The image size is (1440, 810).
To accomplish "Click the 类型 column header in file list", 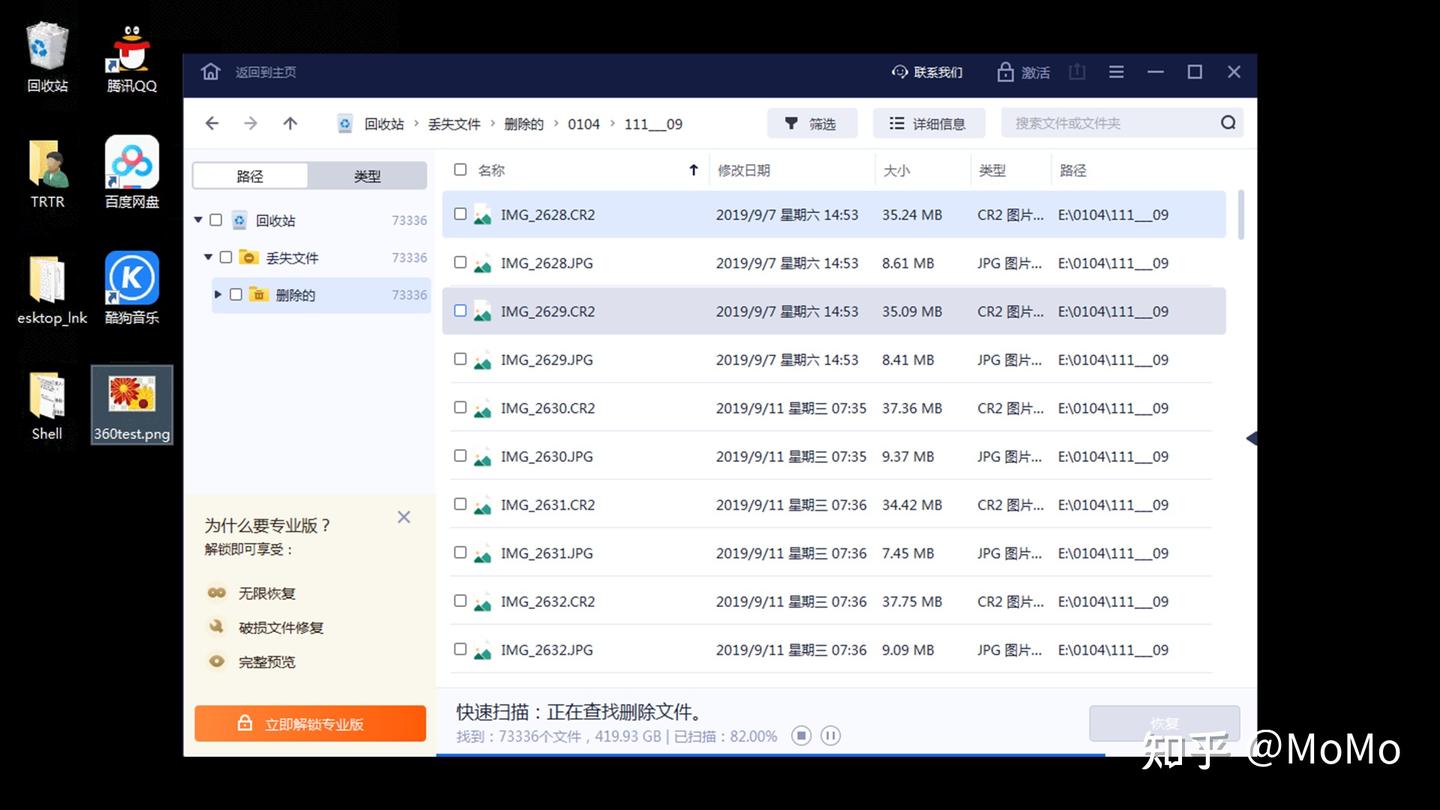I will (x=992, y=170).
